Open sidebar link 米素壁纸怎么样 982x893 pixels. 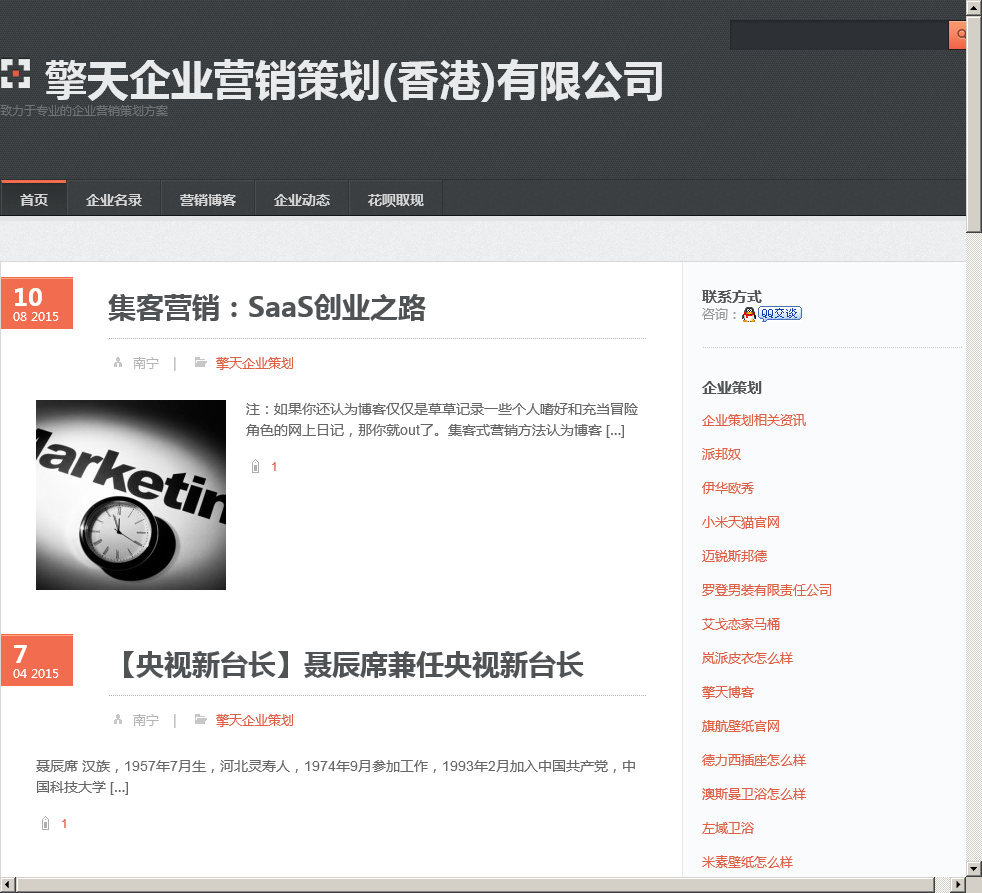point(747,862)
